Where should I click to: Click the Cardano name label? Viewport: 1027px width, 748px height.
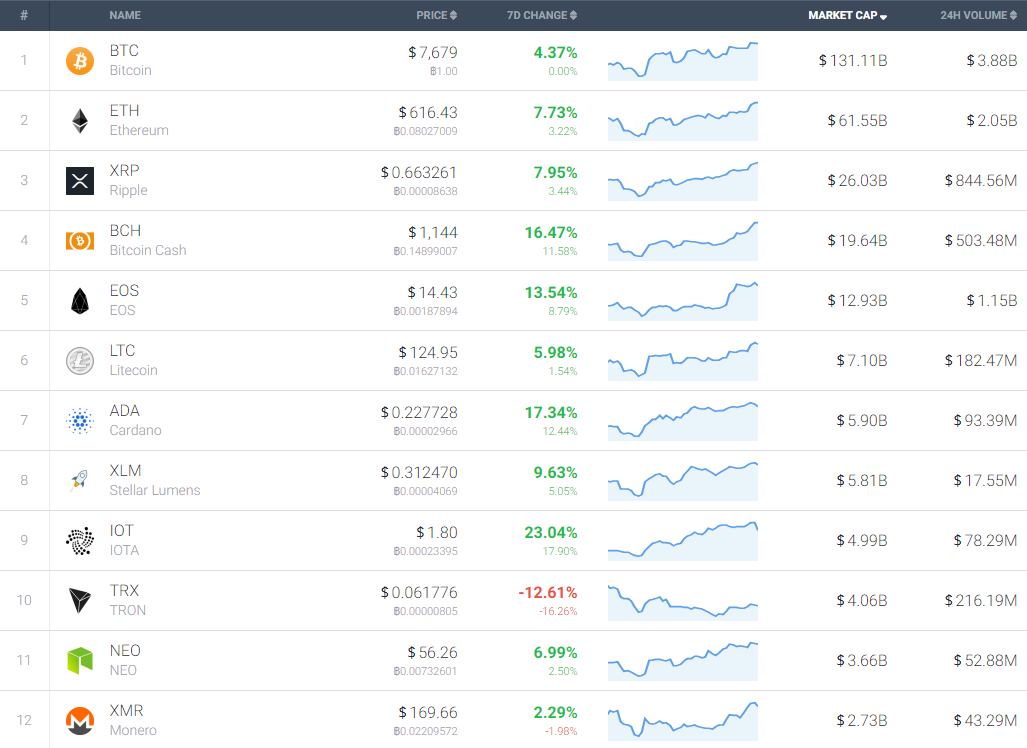click(x=136, y=430)
